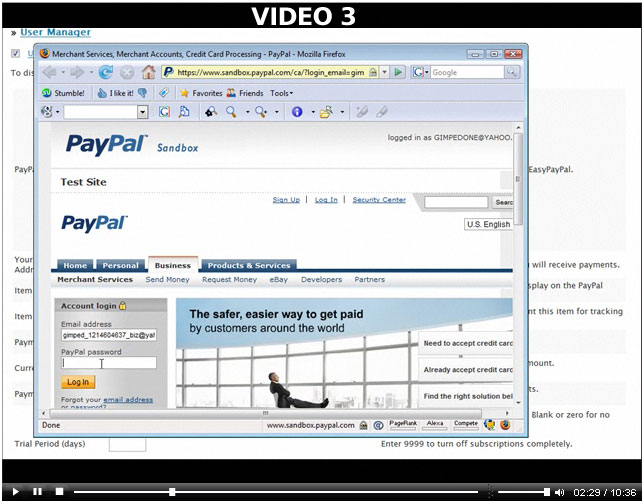Click the orange Log In button
The image size is (644, 504).
(x=78, y=382)
